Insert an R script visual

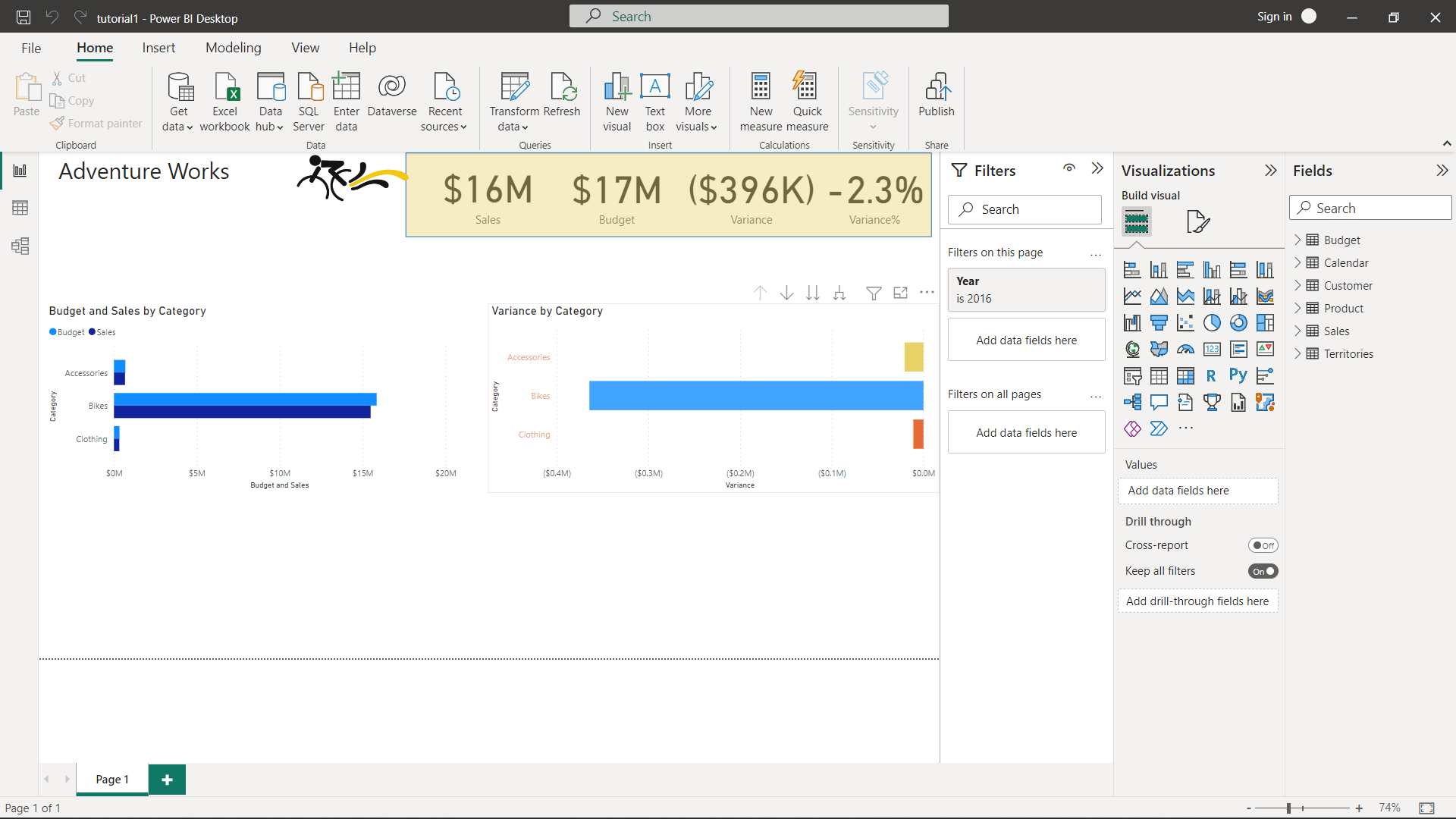coord(1212,375)
